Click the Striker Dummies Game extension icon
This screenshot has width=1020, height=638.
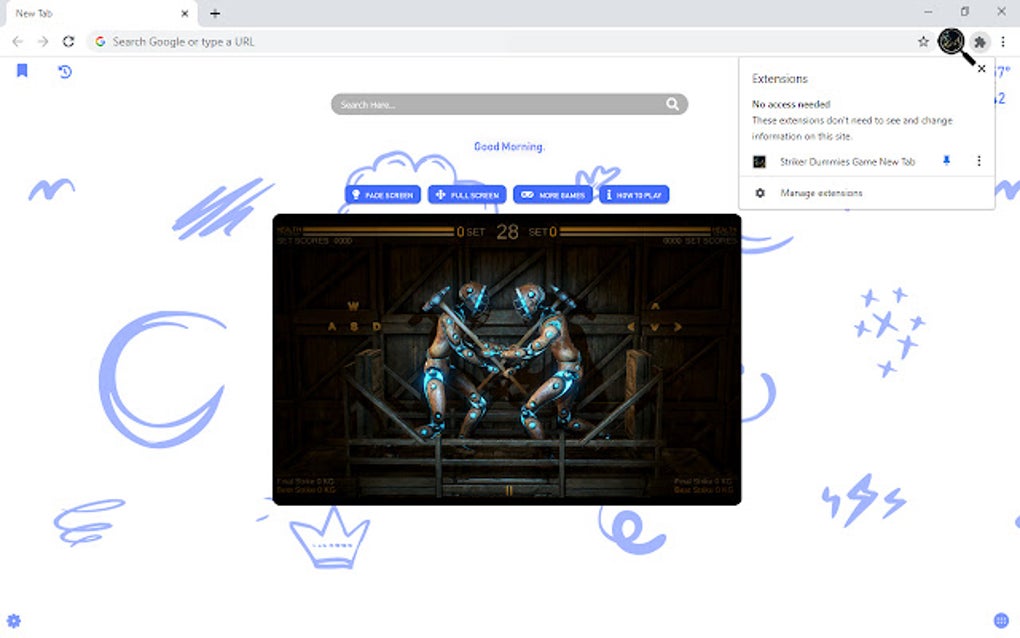pos(760,161)
